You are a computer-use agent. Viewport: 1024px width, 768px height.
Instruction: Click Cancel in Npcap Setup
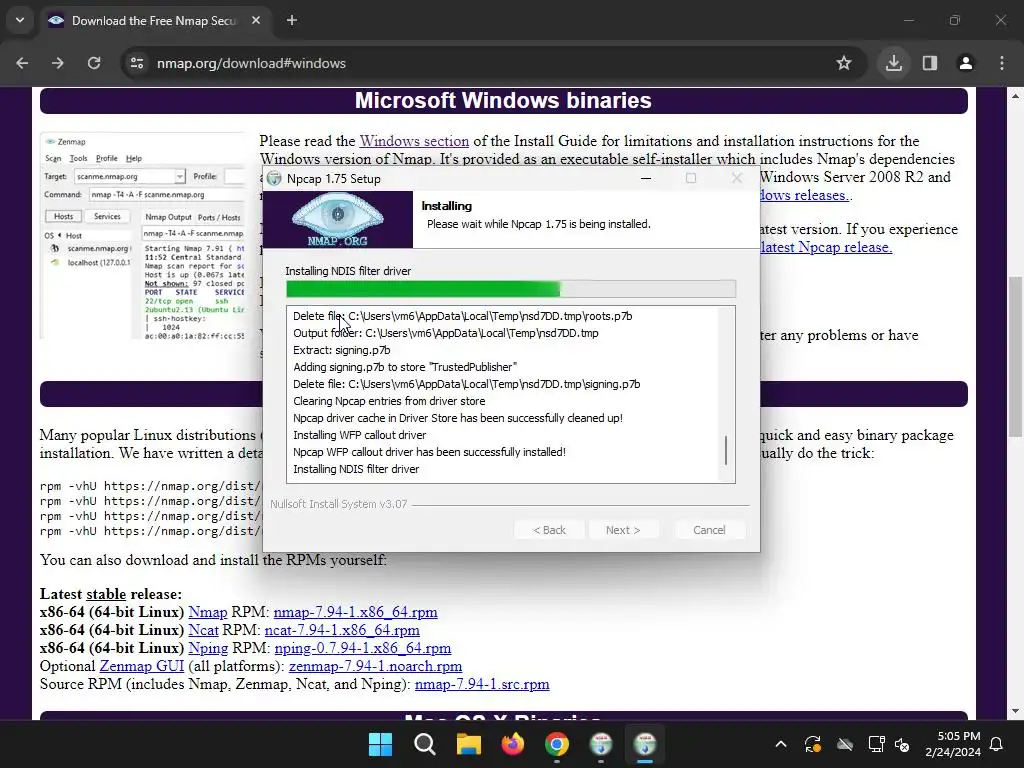click(x=709, y=530)
